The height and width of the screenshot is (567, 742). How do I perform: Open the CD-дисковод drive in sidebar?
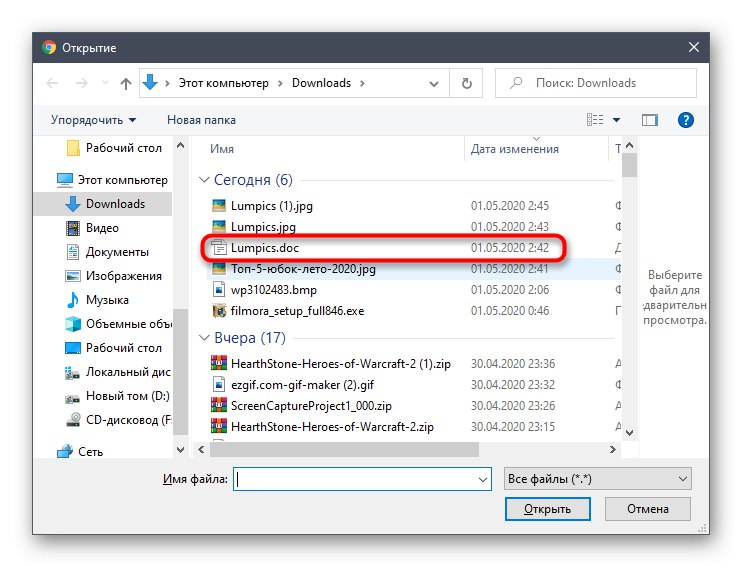(x=118, y=420)
